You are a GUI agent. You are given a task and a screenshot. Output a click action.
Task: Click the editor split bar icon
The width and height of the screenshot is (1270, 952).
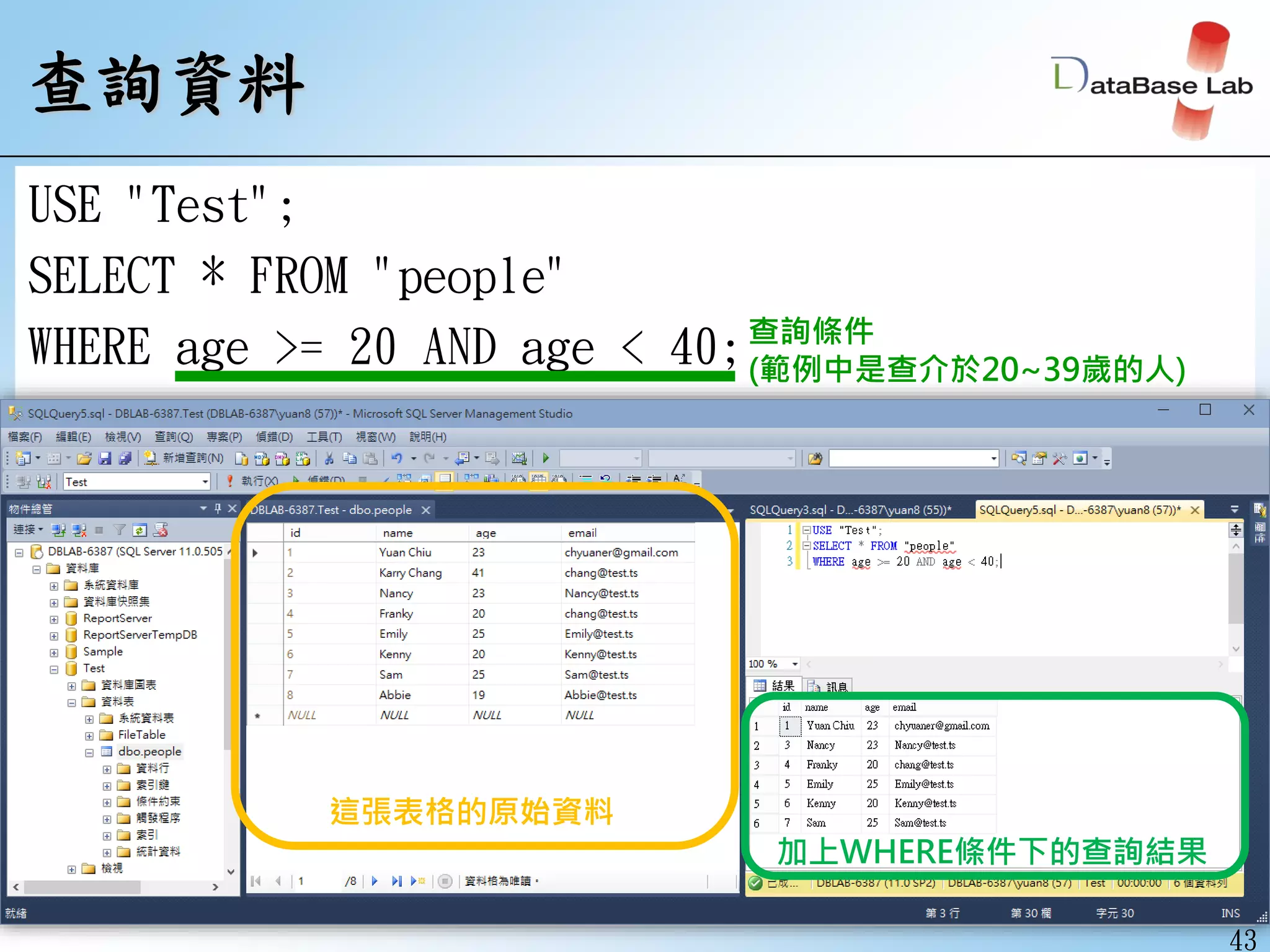click(x=1235, y=530)
